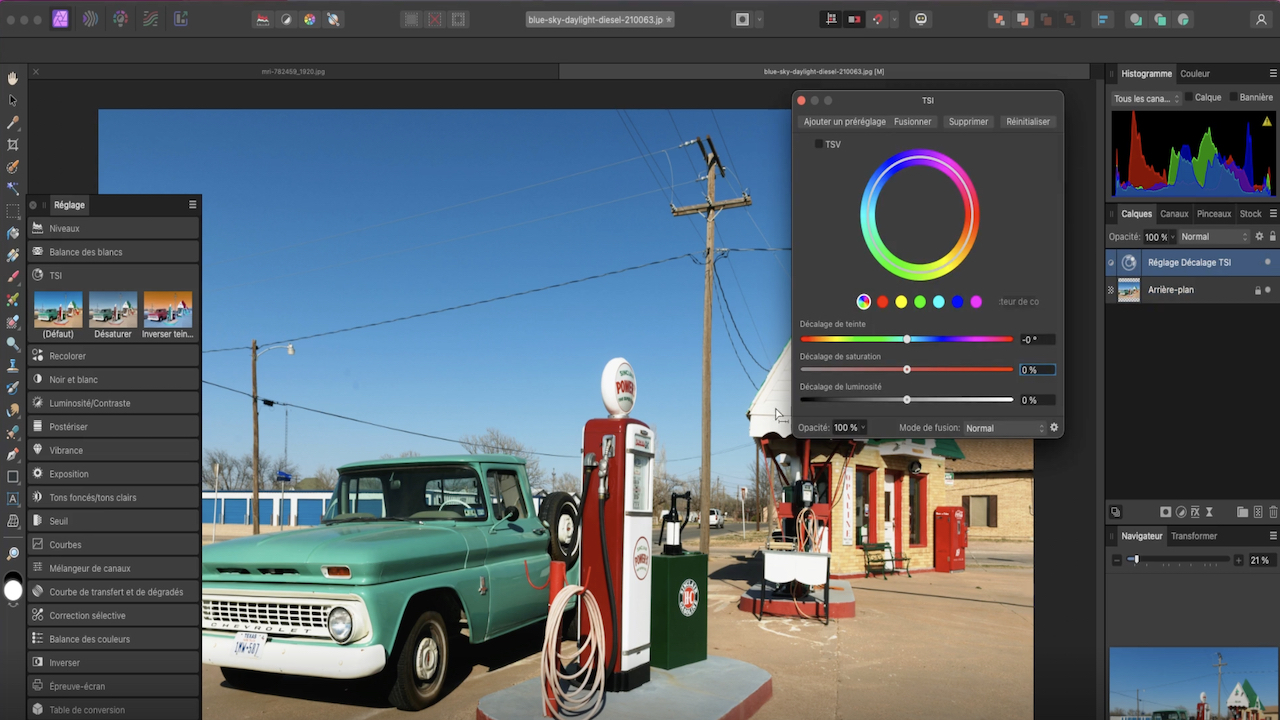
Task: Select the Hand (view) tool
Action: tap(13, 78)
